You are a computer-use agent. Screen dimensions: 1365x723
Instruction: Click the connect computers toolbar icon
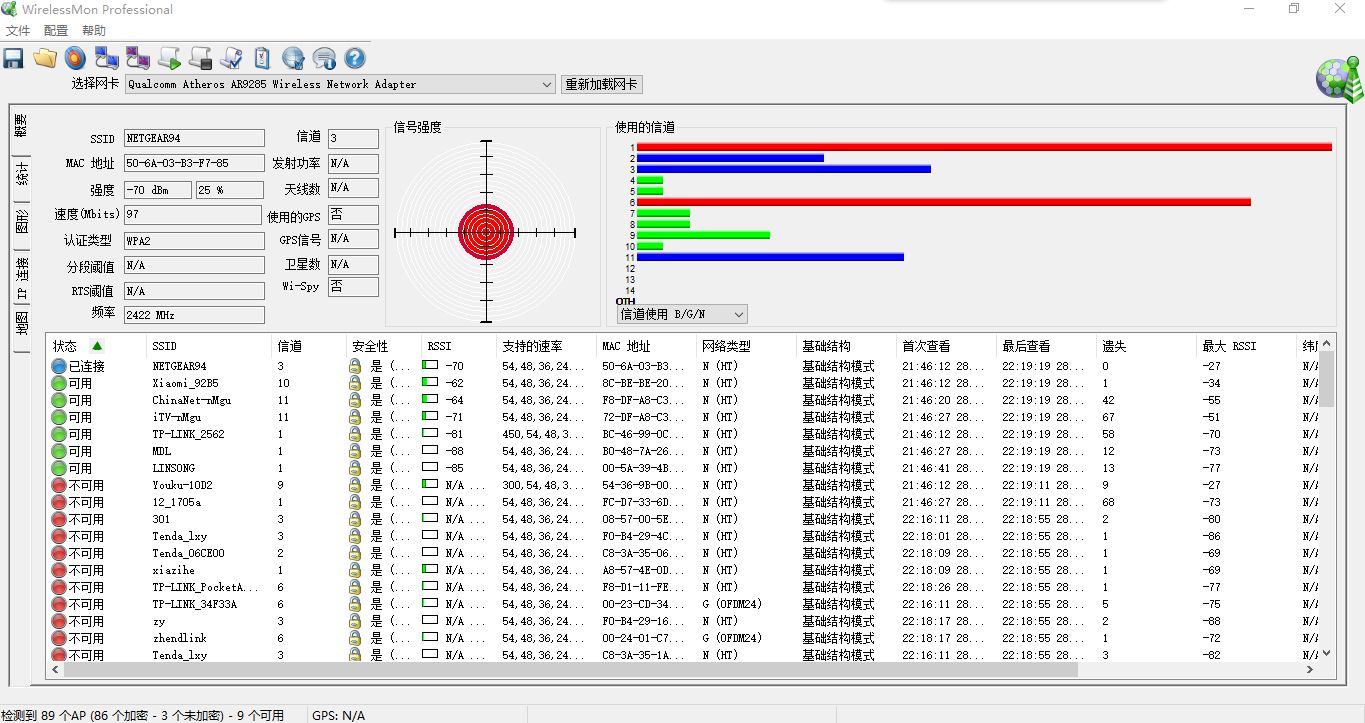(107, 58)
